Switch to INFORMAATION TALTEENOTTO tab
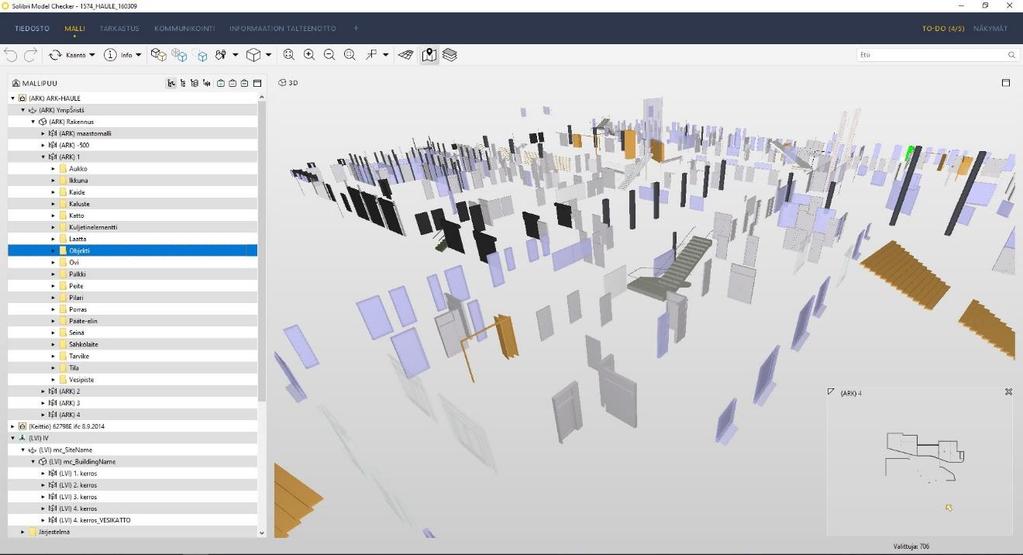The height and width of the screenshot is (555, 1023). click(282, 29)
